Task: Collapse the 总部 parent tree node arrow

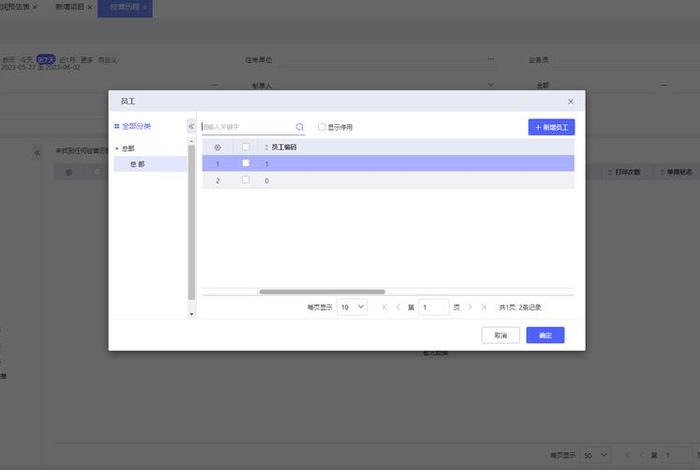Action: [117, 148]
